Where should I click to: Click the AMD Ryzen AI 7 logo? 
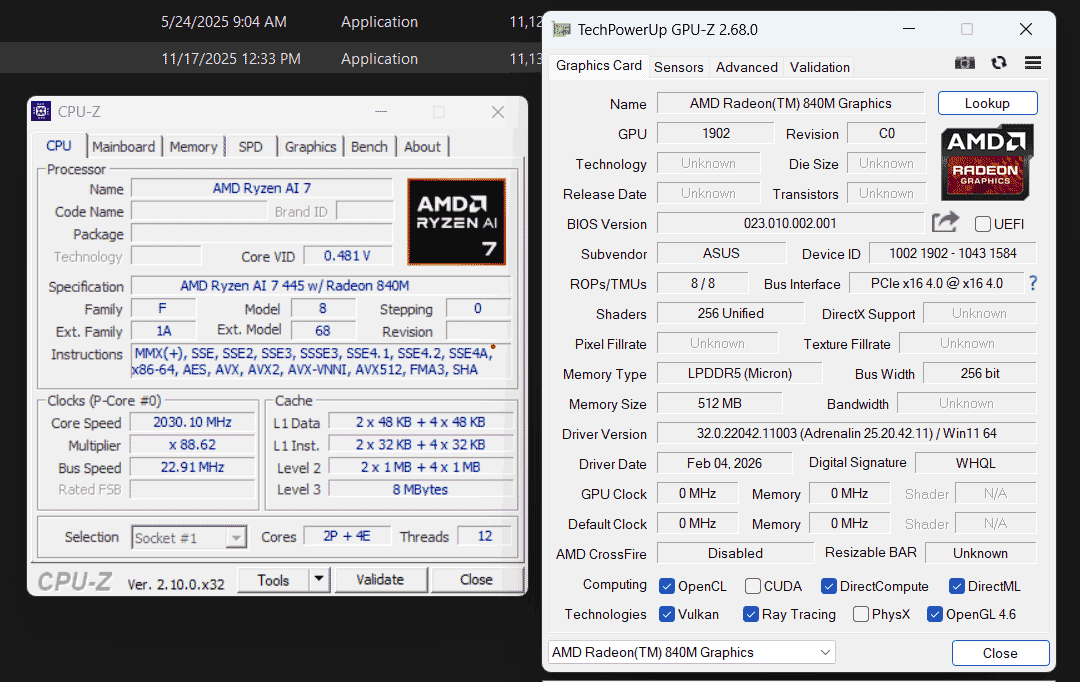(456, 221)
